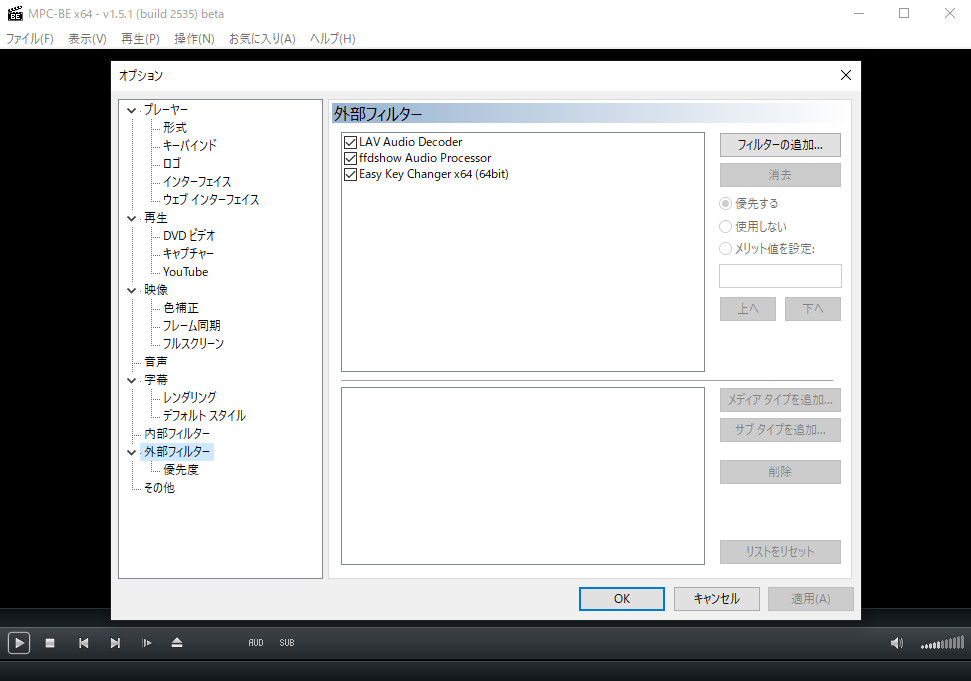
Task: Collapse the 再生 tree node
Action: [x=131, y=219]
